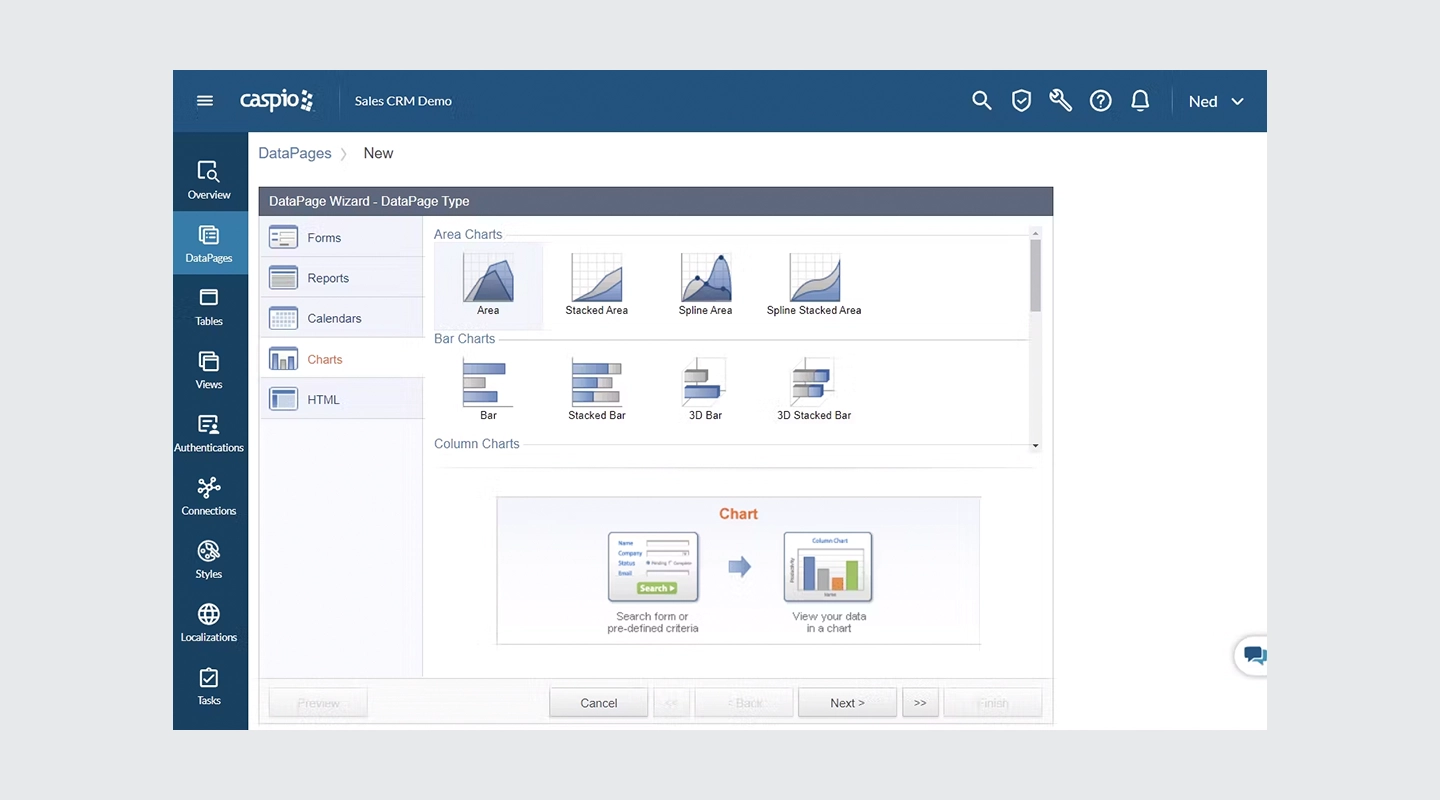Click the Cancel button
The image size is (1440, 800).
click(x=598, y=703)
